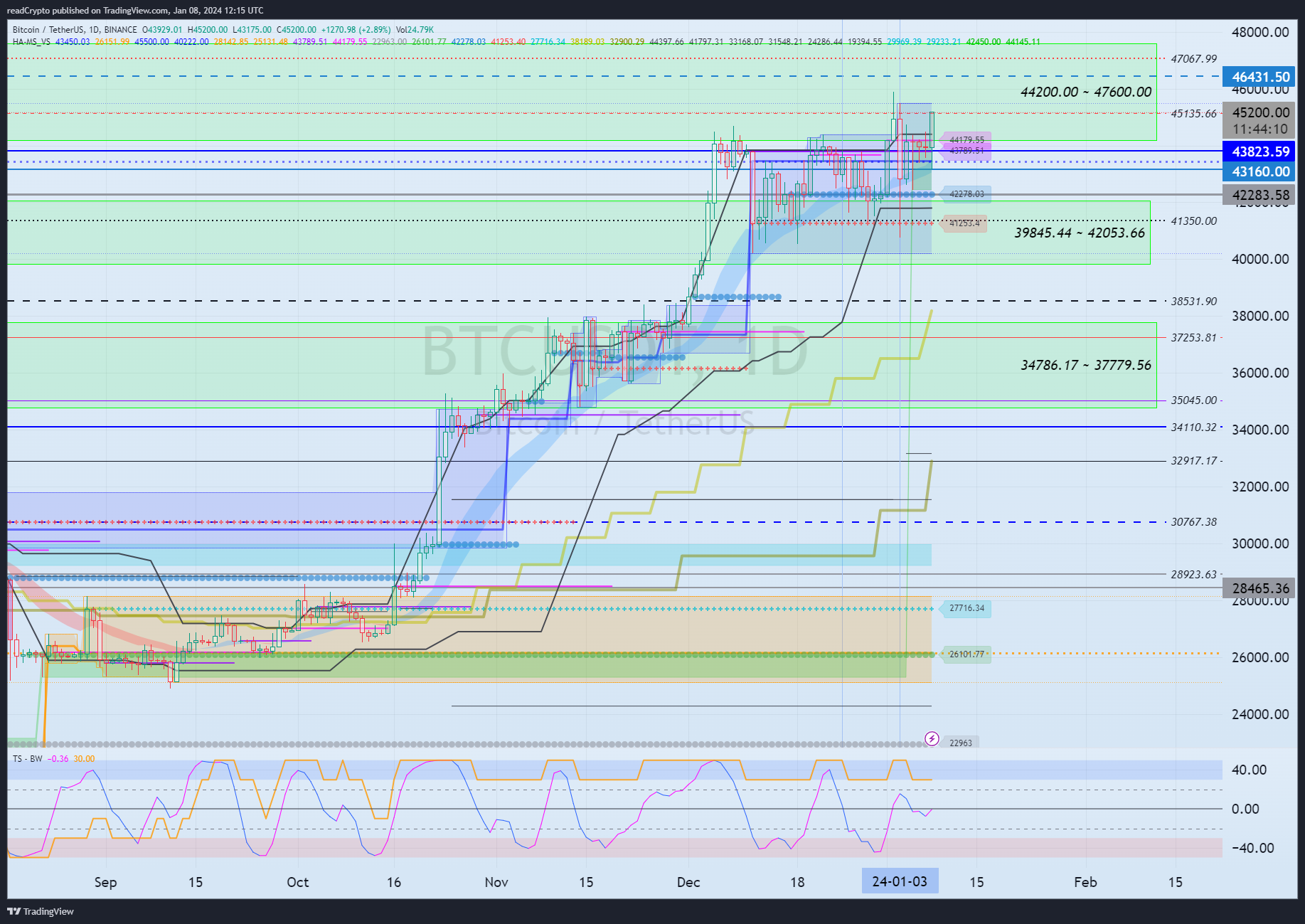This screenshot has height=924, width=1305.
Task: Click the Dec label on the time axis
Action: [688, 882]
